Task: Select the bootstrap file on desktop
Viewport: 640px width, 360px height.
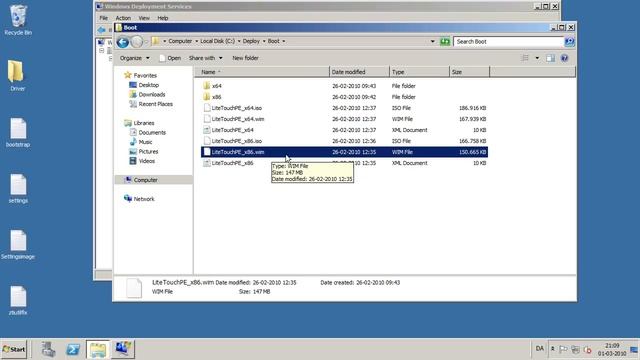Action: click(18, 132)
